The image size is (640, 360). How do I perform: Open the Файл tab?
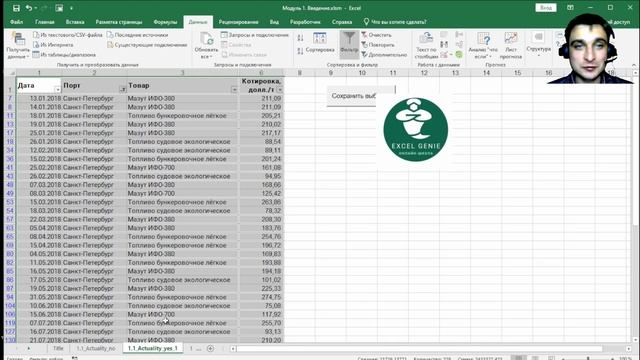click(x=16, y=22)
